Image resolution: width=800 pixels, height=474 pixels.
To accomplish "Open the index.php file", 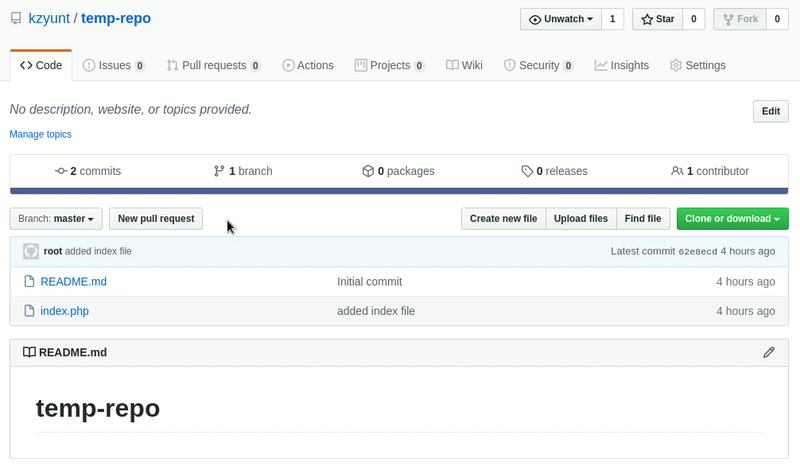I will (x=64, y=311).
